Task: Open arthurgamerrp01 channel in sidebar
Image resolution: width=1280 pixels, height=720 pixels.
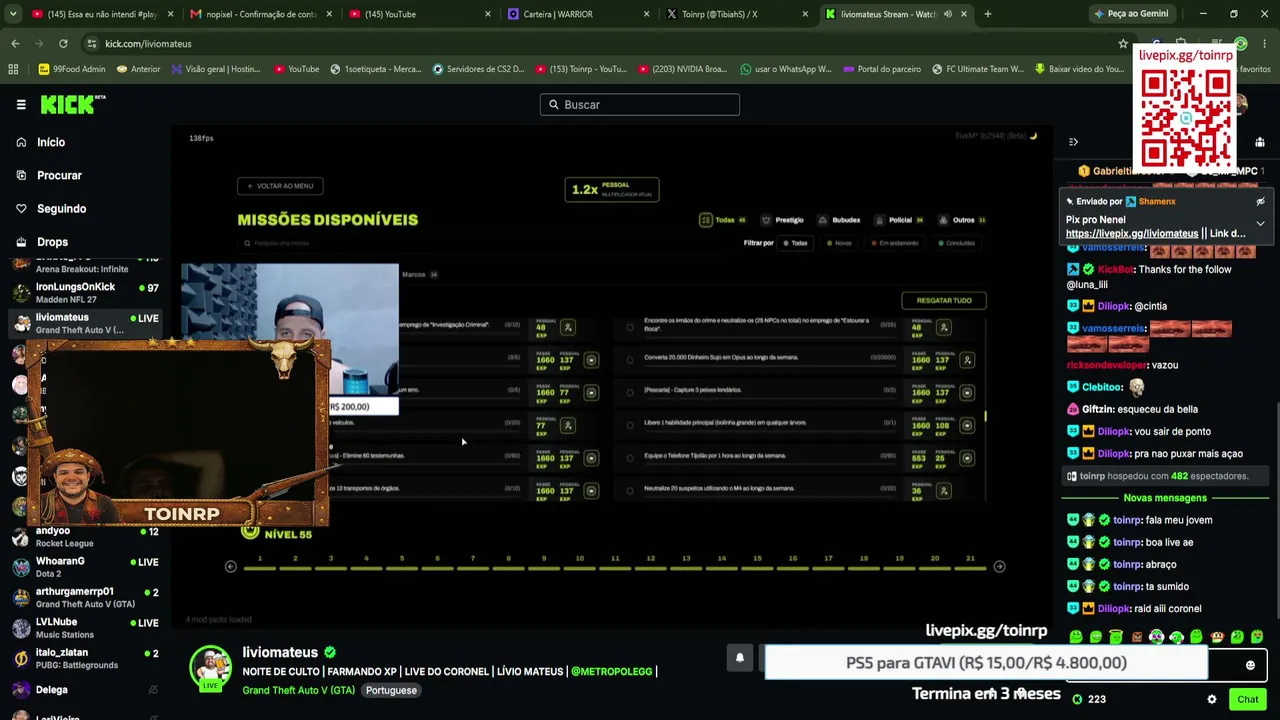Action: [85, 597]
